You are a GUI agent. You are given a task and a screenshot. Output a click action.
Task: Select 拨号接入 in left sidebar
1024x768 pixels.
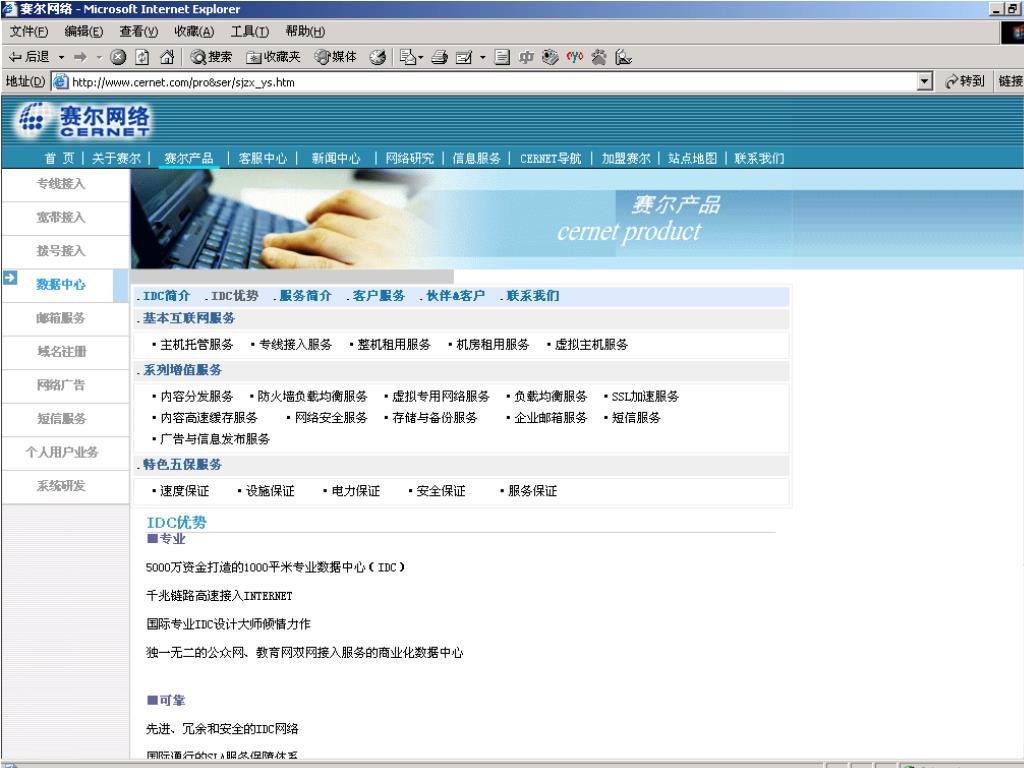tap(61, 251)
